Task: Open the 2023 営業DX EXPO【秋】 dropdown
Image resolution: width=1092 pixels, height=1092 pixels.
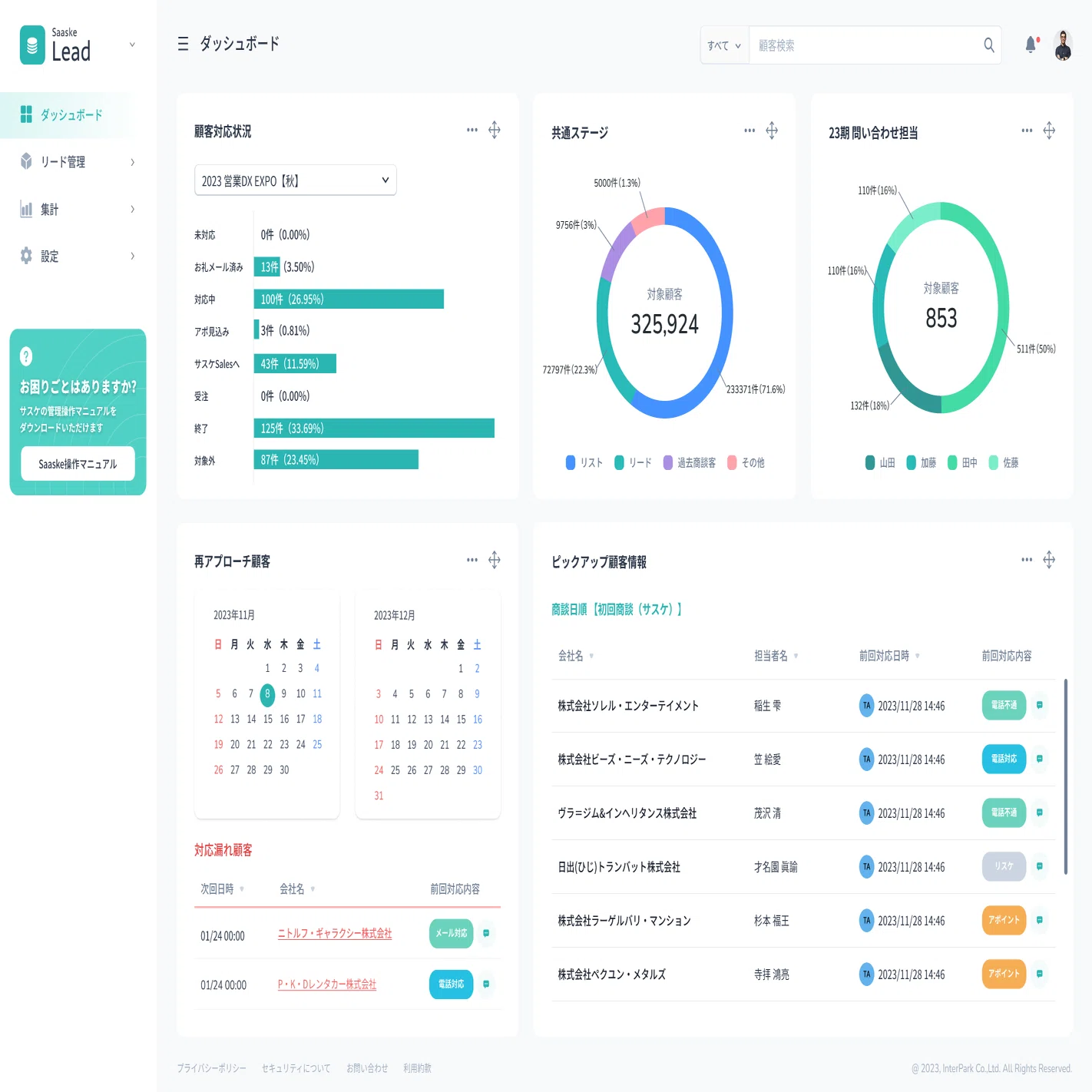Action: click(x=296, y=180)
